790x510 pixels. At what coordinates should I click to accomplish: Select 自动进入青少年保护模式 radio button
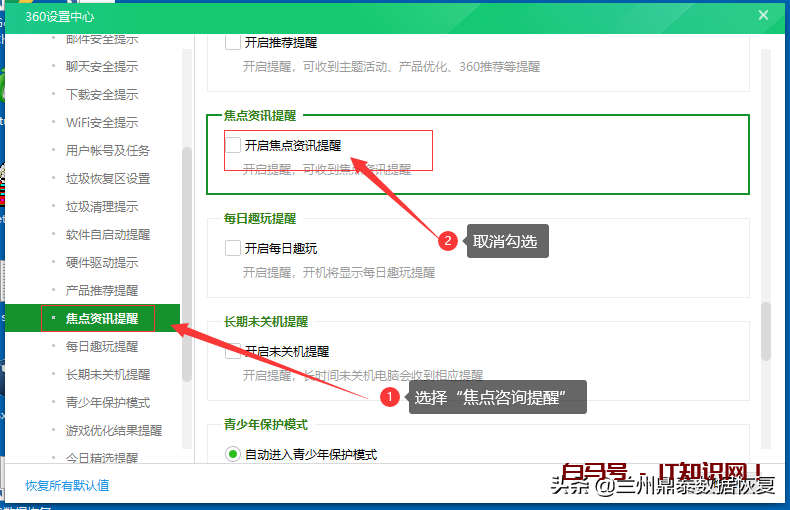pyautogui.click(x=233, y=454)
